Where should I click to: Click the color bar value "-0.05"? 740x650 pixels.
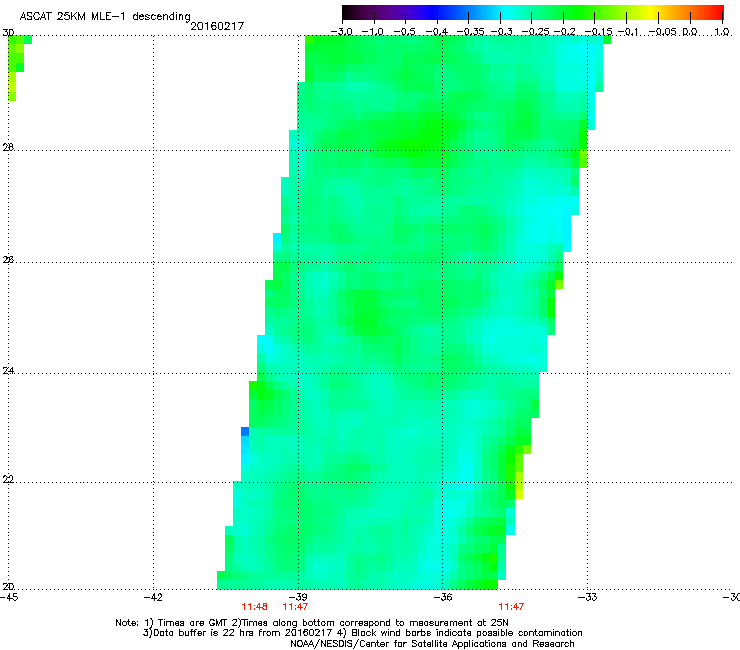tap(663, 32)
